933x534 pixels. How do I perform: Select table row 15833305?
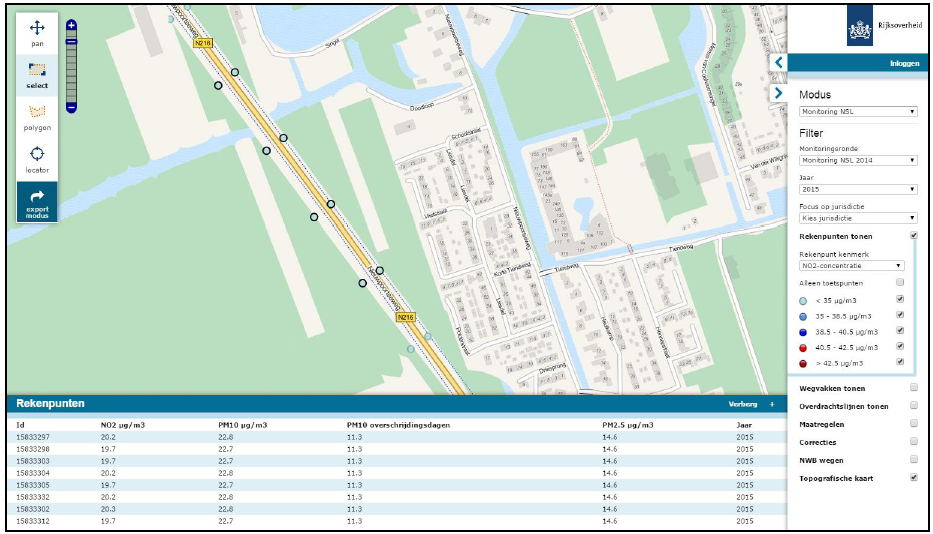[396, 485]
